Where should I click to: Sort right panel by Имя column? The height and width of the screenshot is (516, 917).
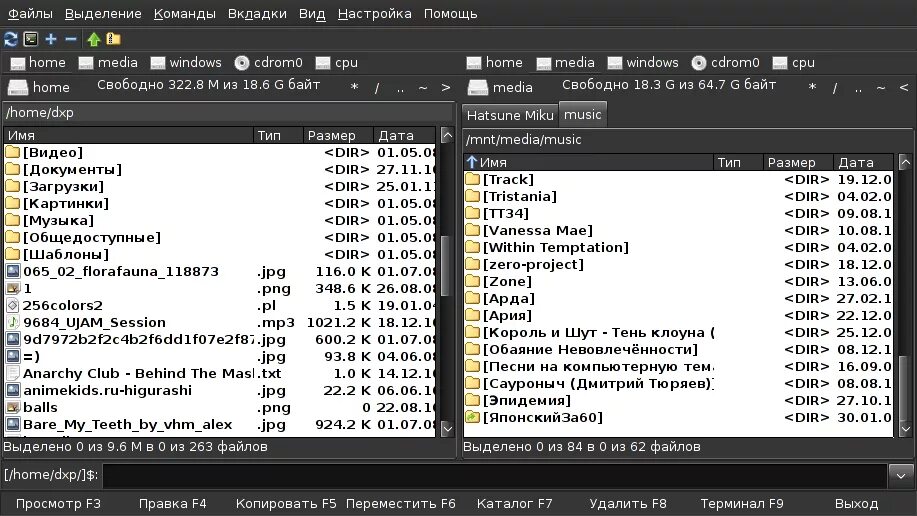click(588, 162)
